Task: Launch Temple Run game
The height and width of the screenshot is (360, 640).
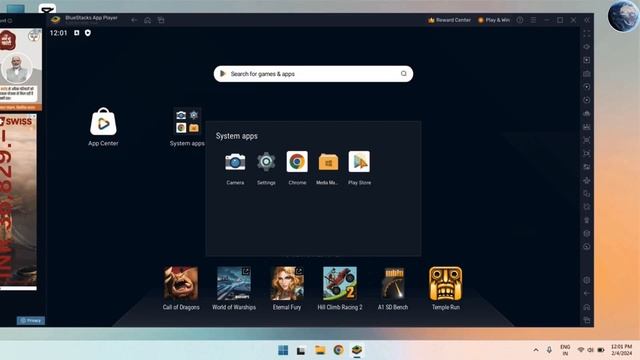Action: point(446,283)
